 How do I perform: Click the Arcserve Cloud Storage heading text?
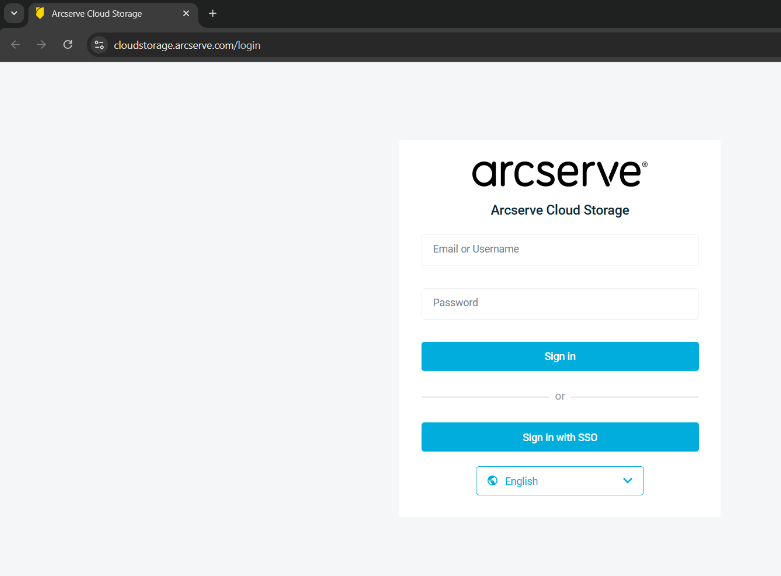click(559, 211)
